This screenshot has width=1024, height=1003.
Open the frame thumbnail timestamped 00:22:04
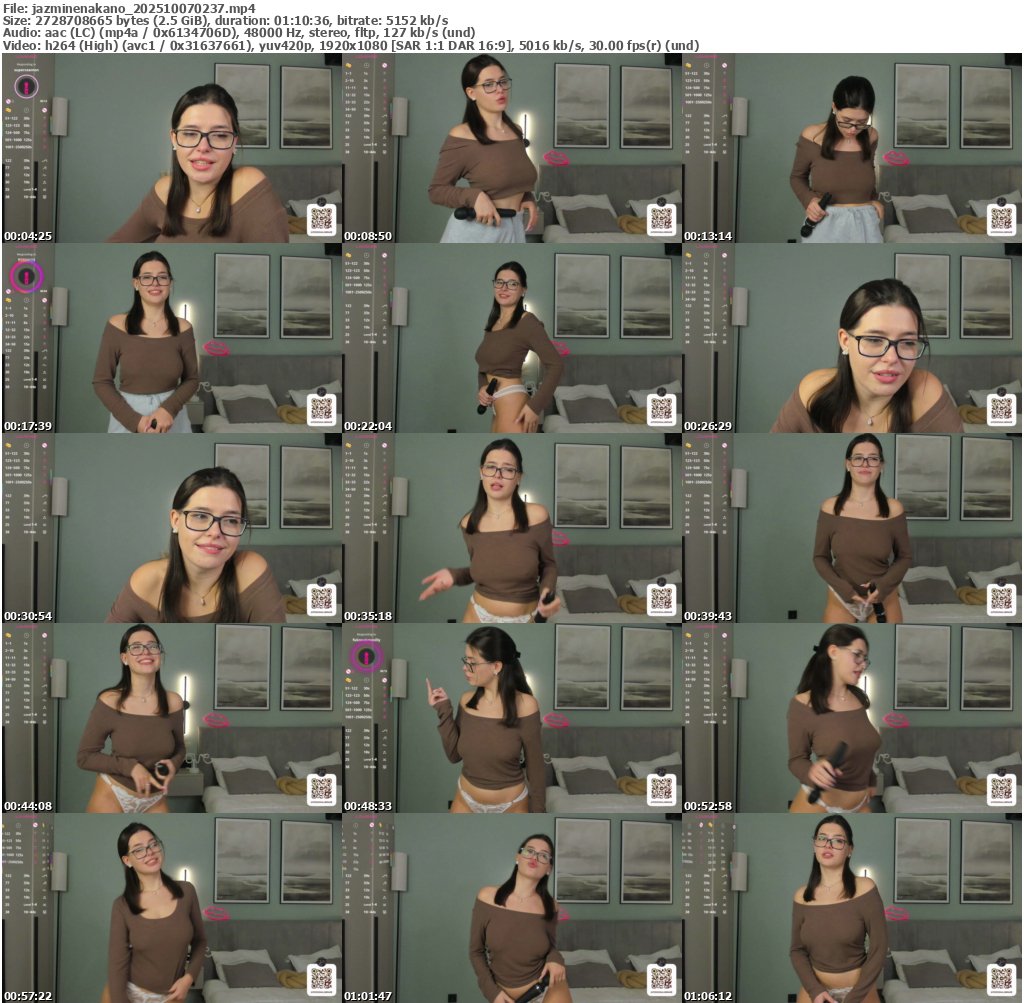pos(512,338)
